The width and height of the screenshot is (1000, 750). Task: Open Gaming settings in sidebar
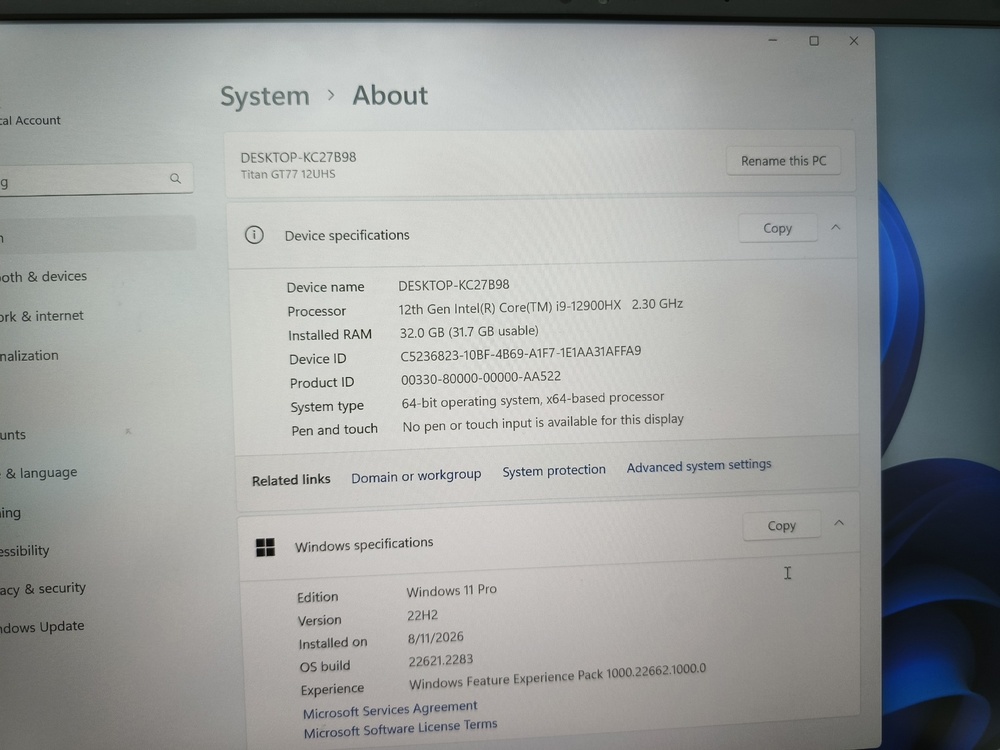10,513
